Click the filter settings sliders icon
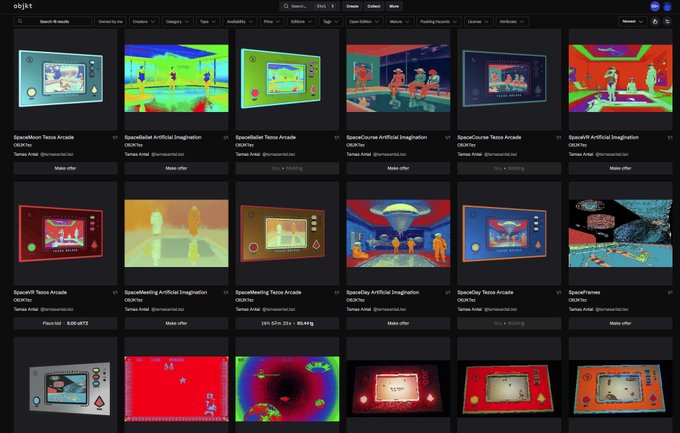Screen dimensions: 680x433 pyautogui.click(x=667, y=21)
